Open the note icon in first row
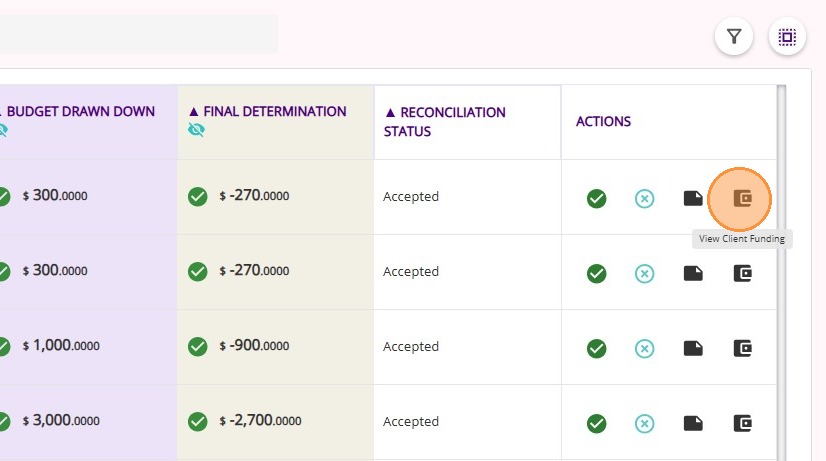826x461 pixels. click(x=693, y=198)
